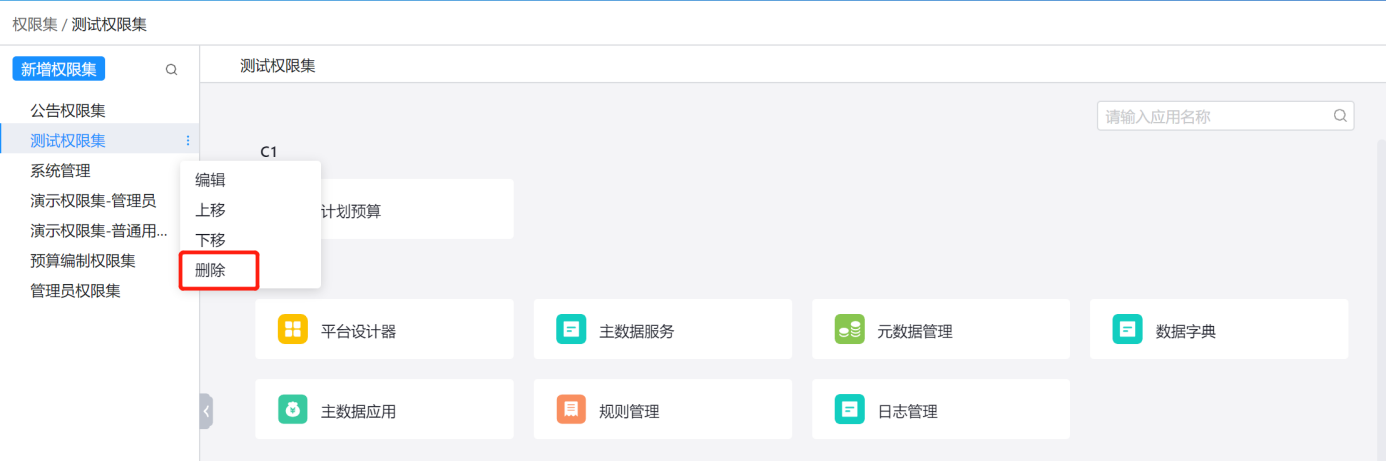Click the teal 日志管理 icon
The height and width of the screenshot is (461, 1386).
[x=849, y=410]
